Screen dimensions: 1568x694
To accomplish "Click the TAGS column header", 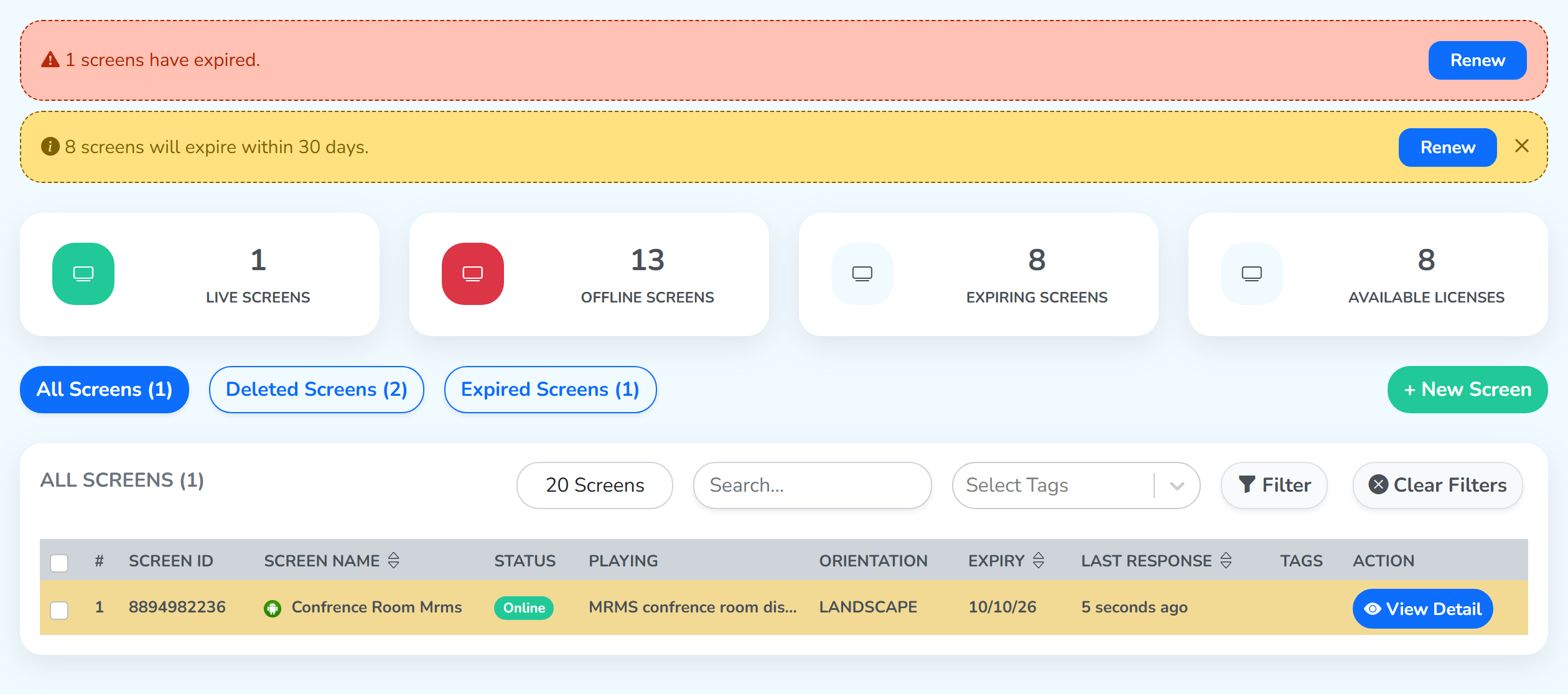I will 1301,561.
